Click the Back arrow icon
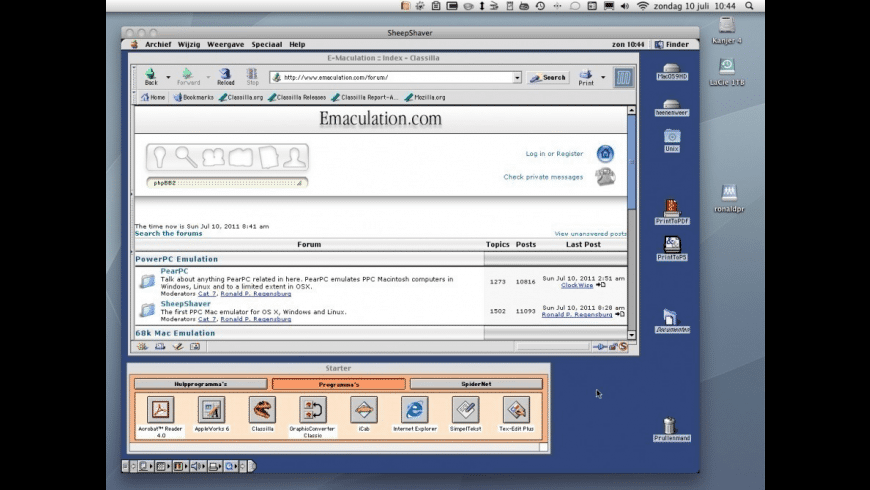 151,75
